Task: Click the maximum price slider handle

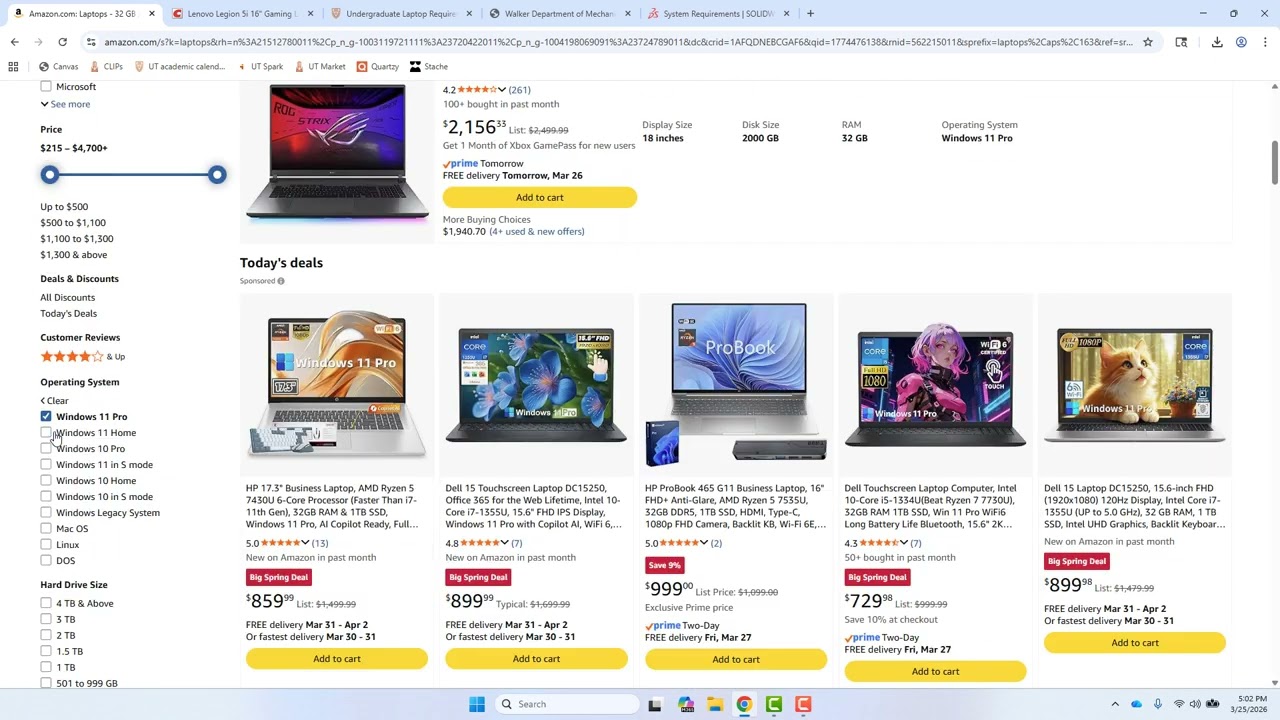Action: click(x=217, y=175)
